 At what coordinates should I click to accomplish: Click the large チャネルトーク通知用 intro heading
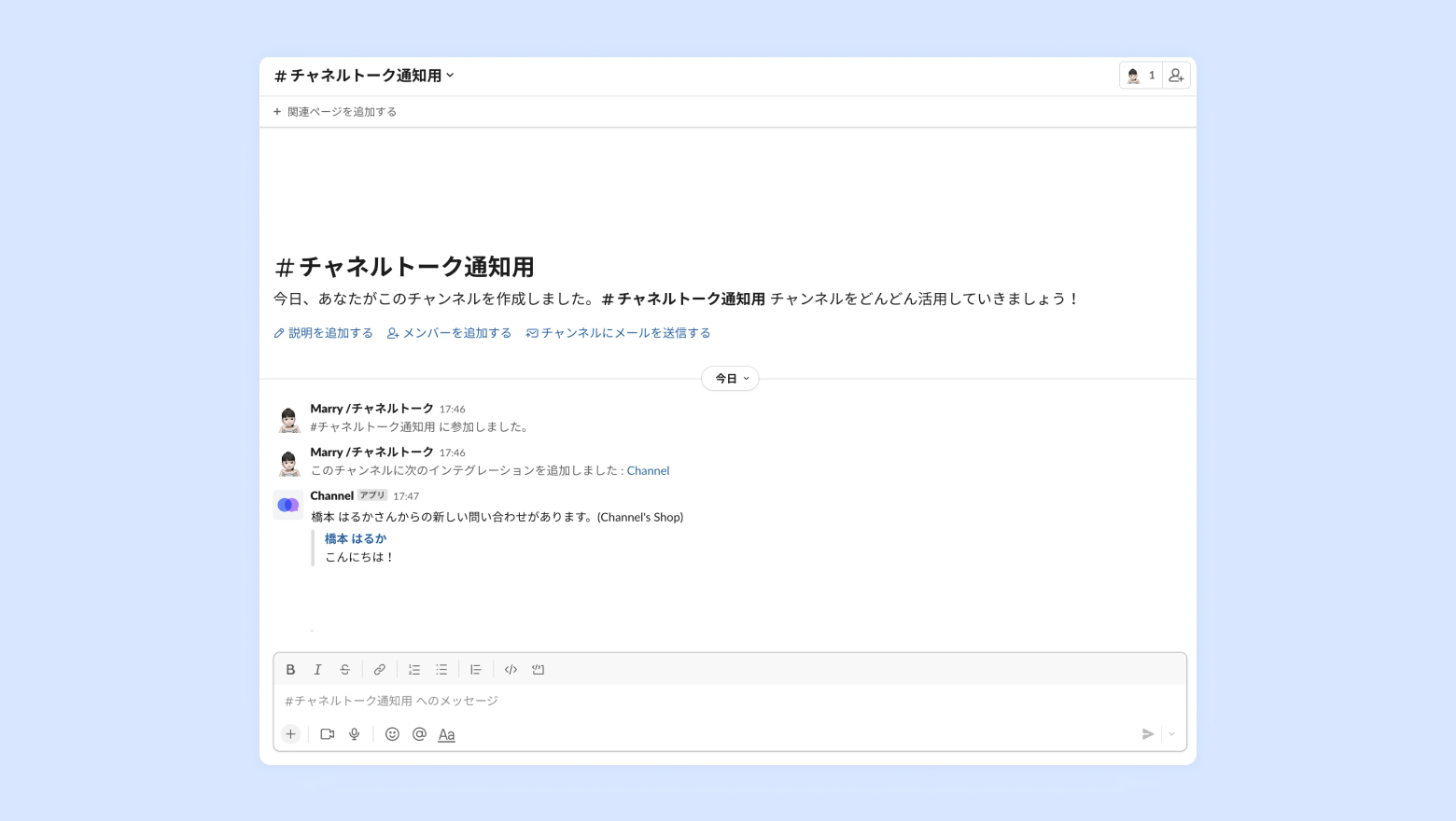(x=404, y=267)
